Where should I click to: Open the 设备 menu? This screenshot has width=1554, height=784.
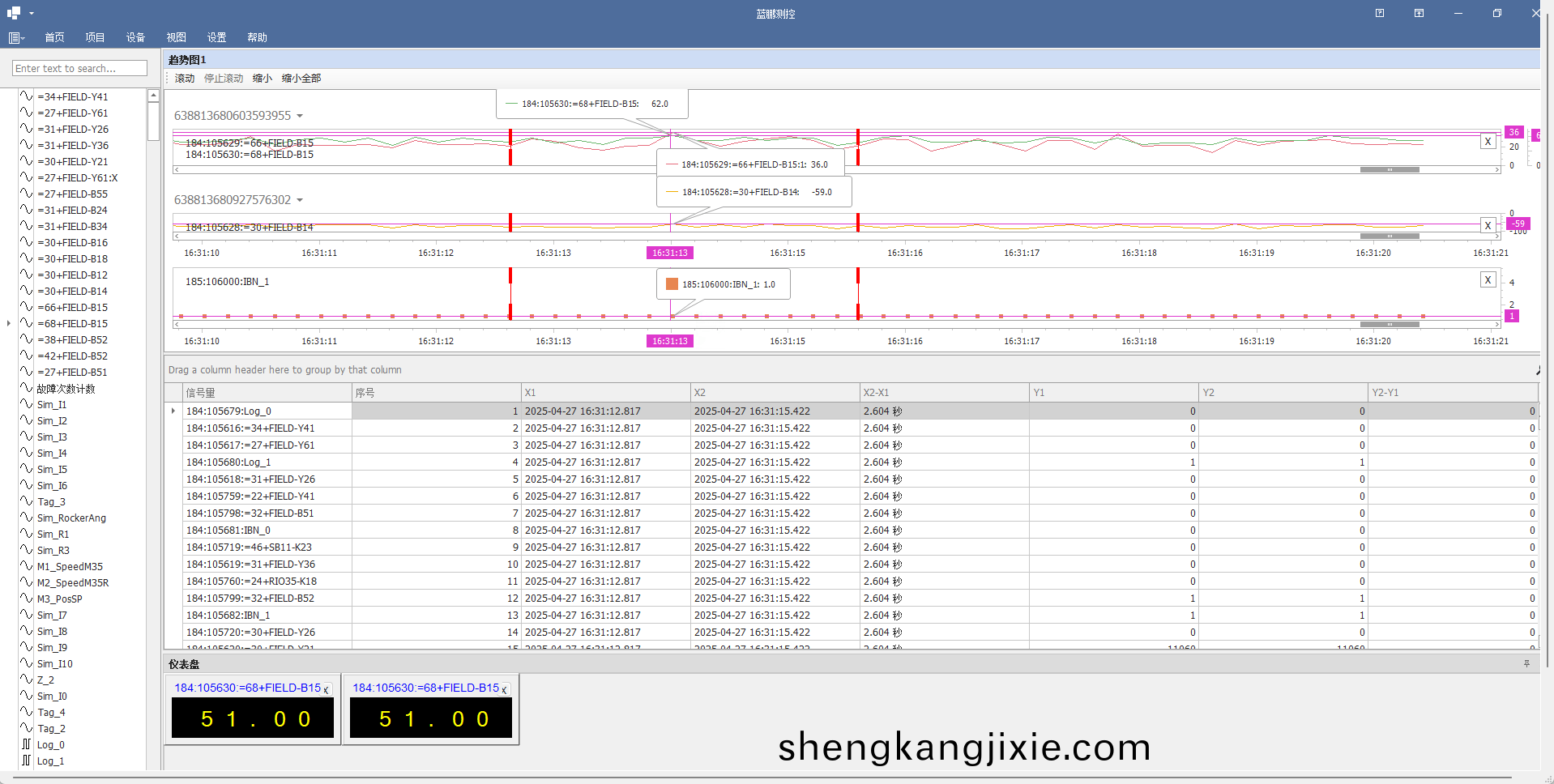(135, 37)
